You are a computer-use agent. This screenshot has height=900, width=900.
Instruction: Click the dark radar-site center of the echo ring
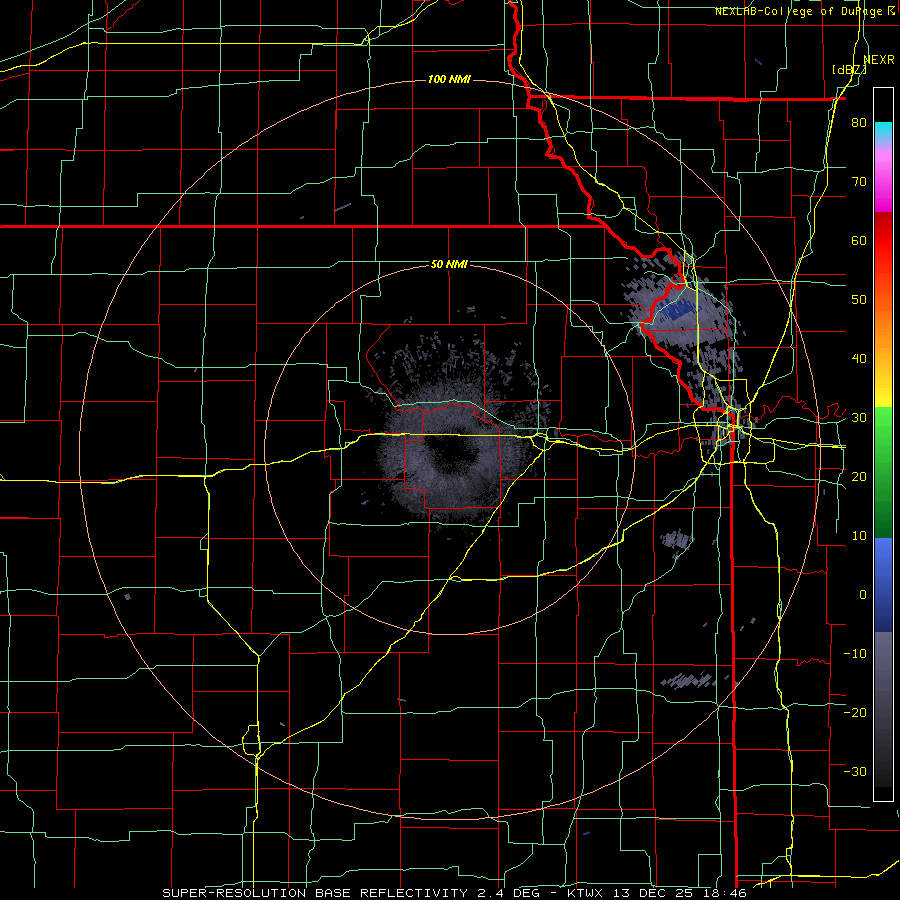(451, 451)
